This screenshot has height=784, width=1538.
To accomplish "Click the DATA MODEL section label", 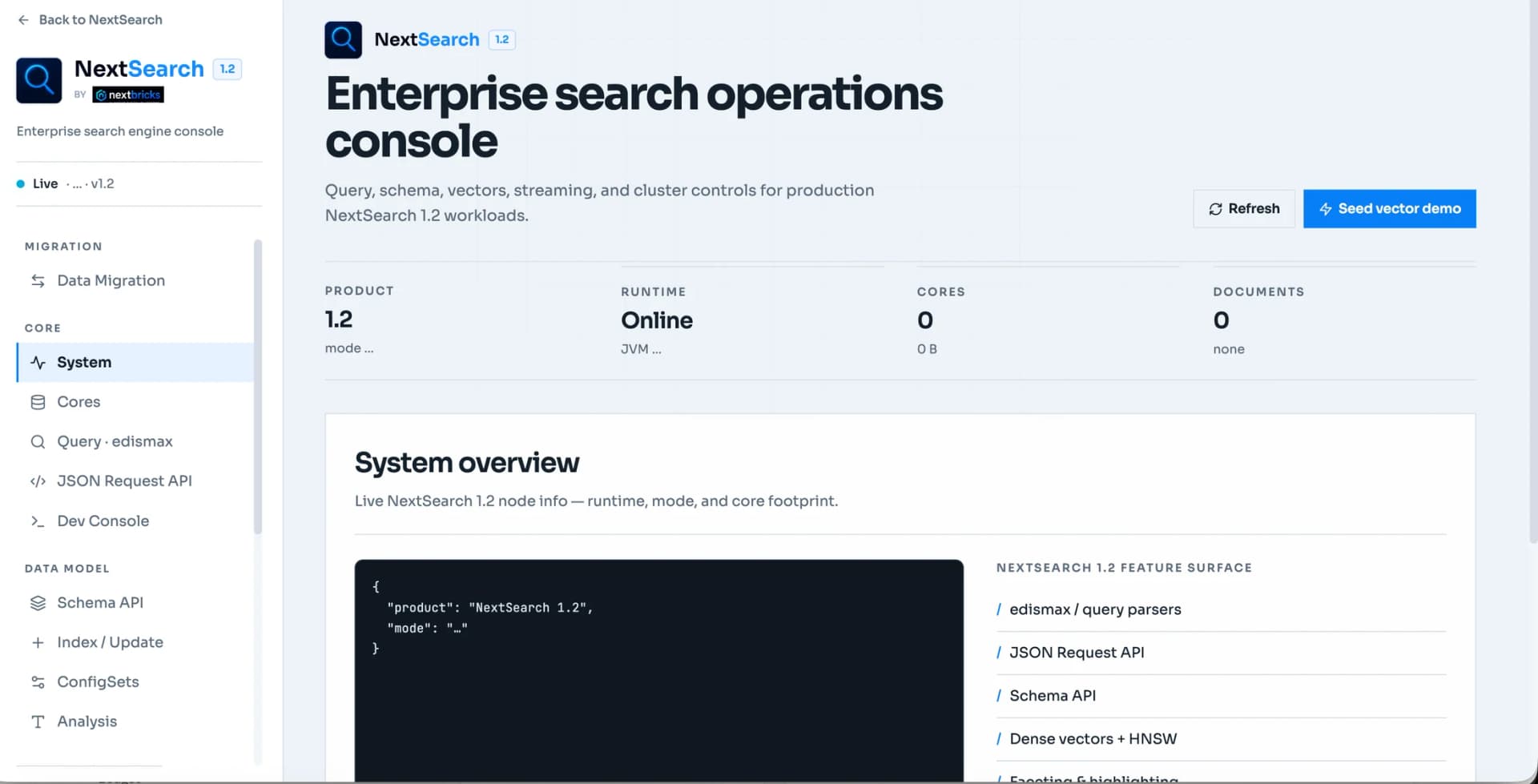I will coord(66,569).
